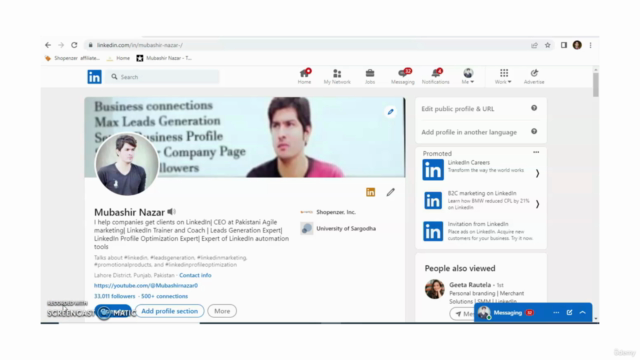
Task: Go back with the browser back arrow
Action: tap(48, 45)
